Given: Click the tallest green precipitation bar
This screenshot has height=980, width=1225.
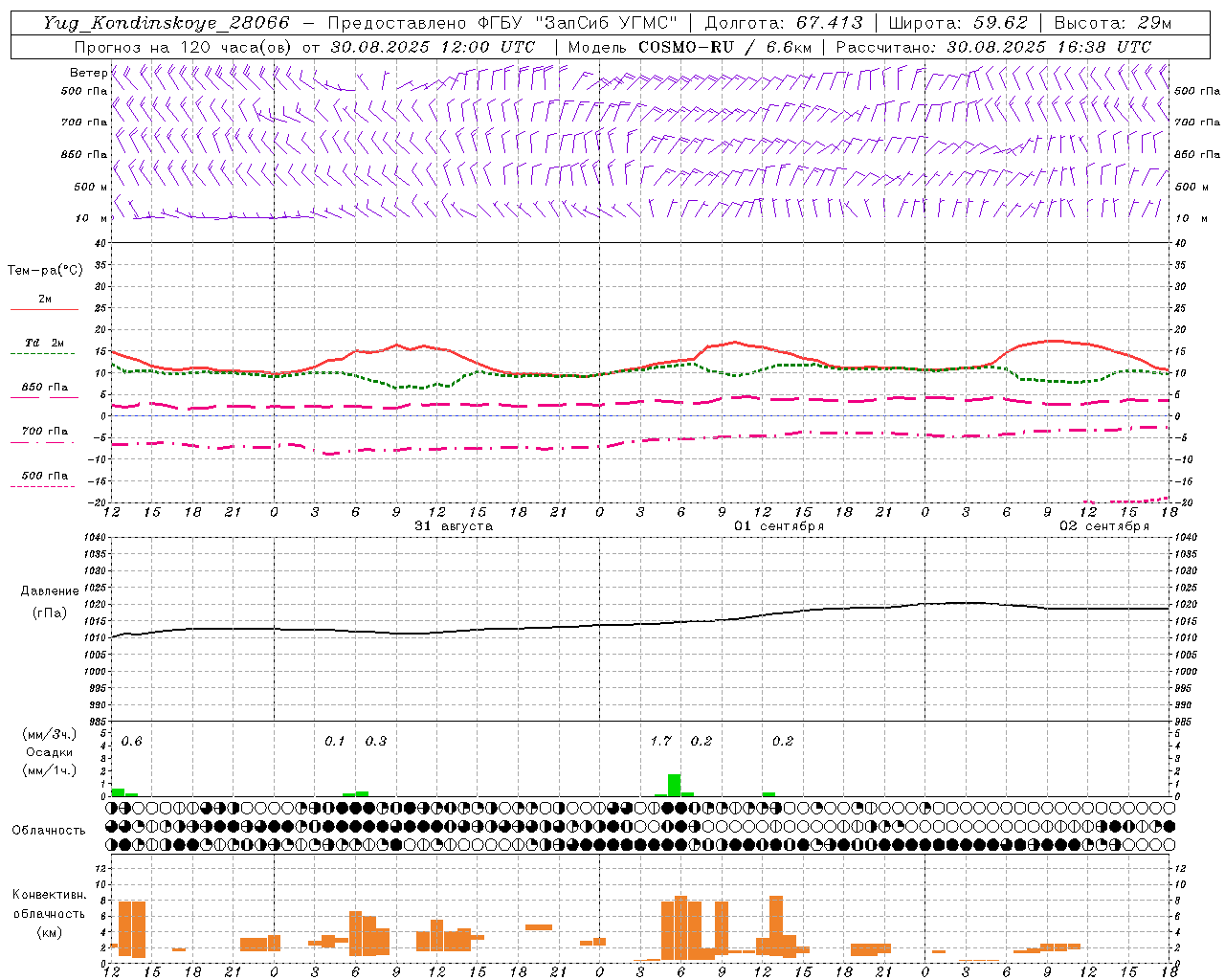Looking at the screenshot, I should click(x=674, y=785).
